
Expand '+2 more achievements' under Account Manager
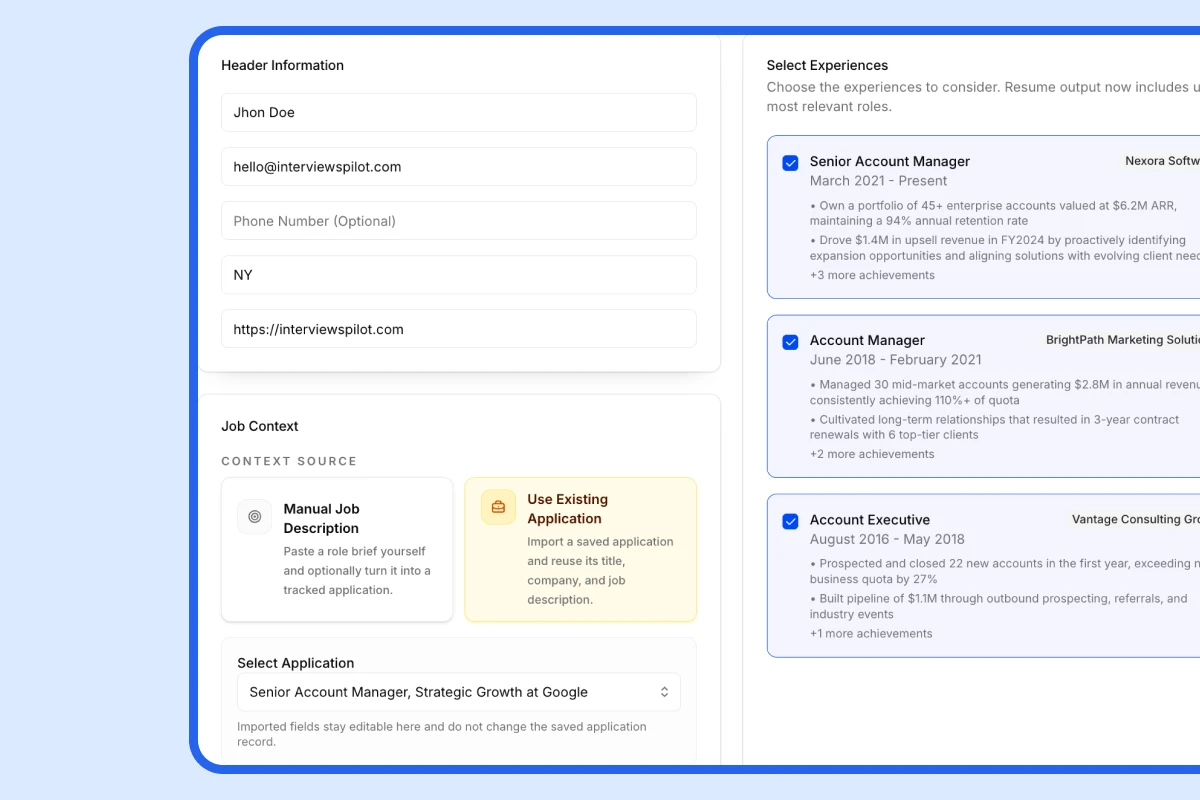(x=869, y=455)
